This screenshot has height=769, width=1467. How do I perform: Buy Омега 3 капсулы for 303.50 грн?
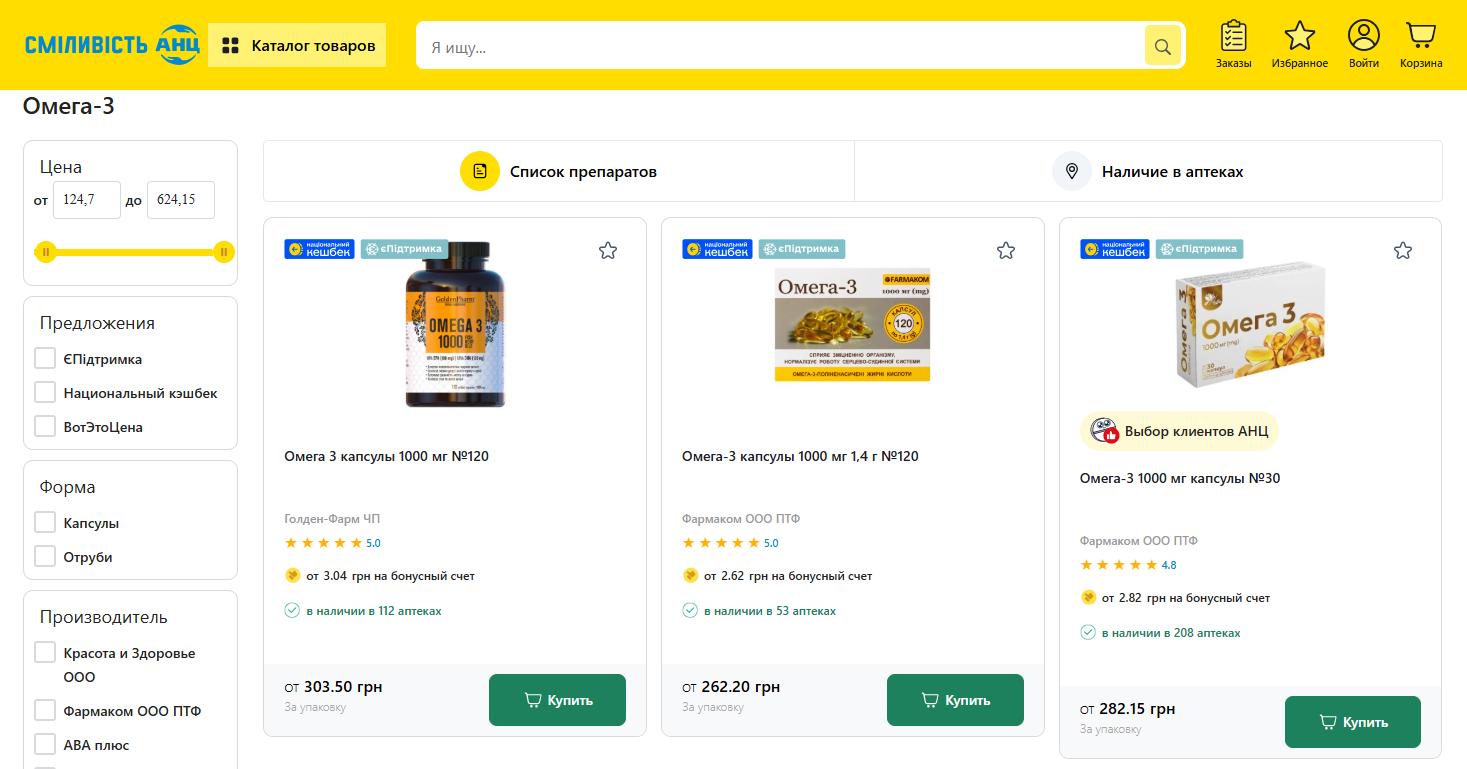(x=557, y=700)
